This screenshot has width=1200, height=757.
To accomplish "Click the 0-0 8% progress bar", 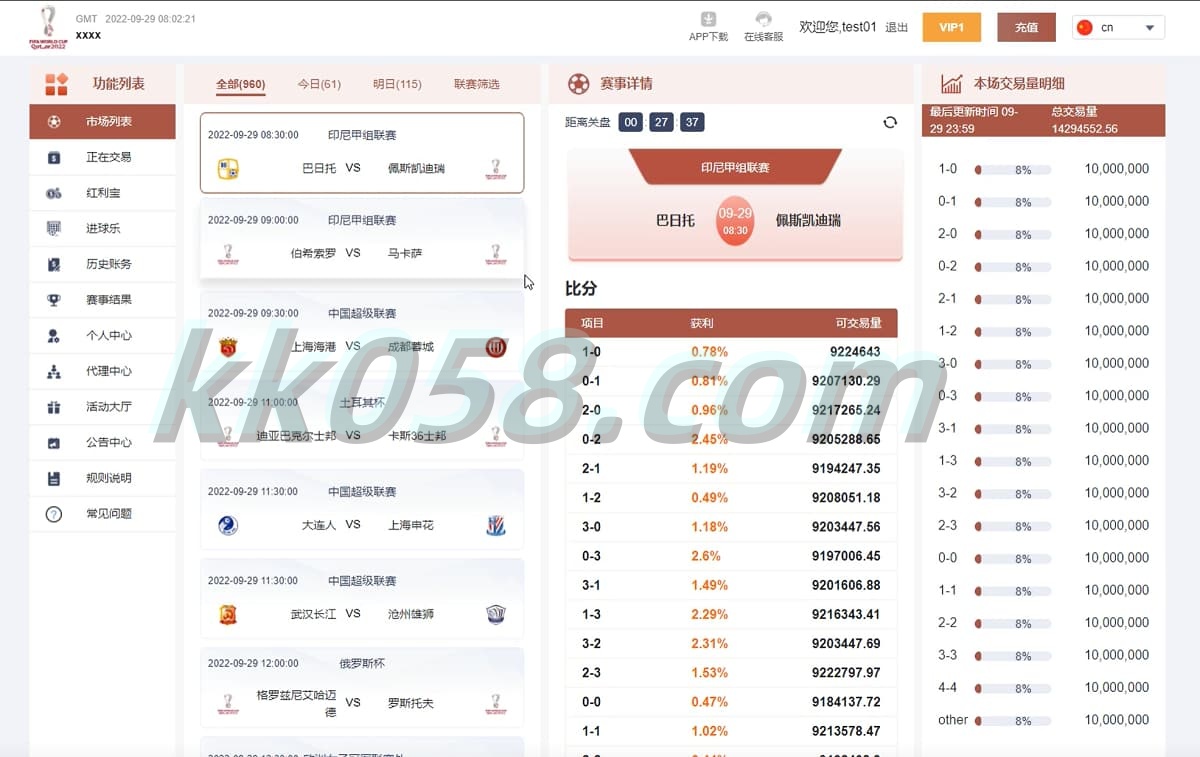I will (x=1012, y=559).
